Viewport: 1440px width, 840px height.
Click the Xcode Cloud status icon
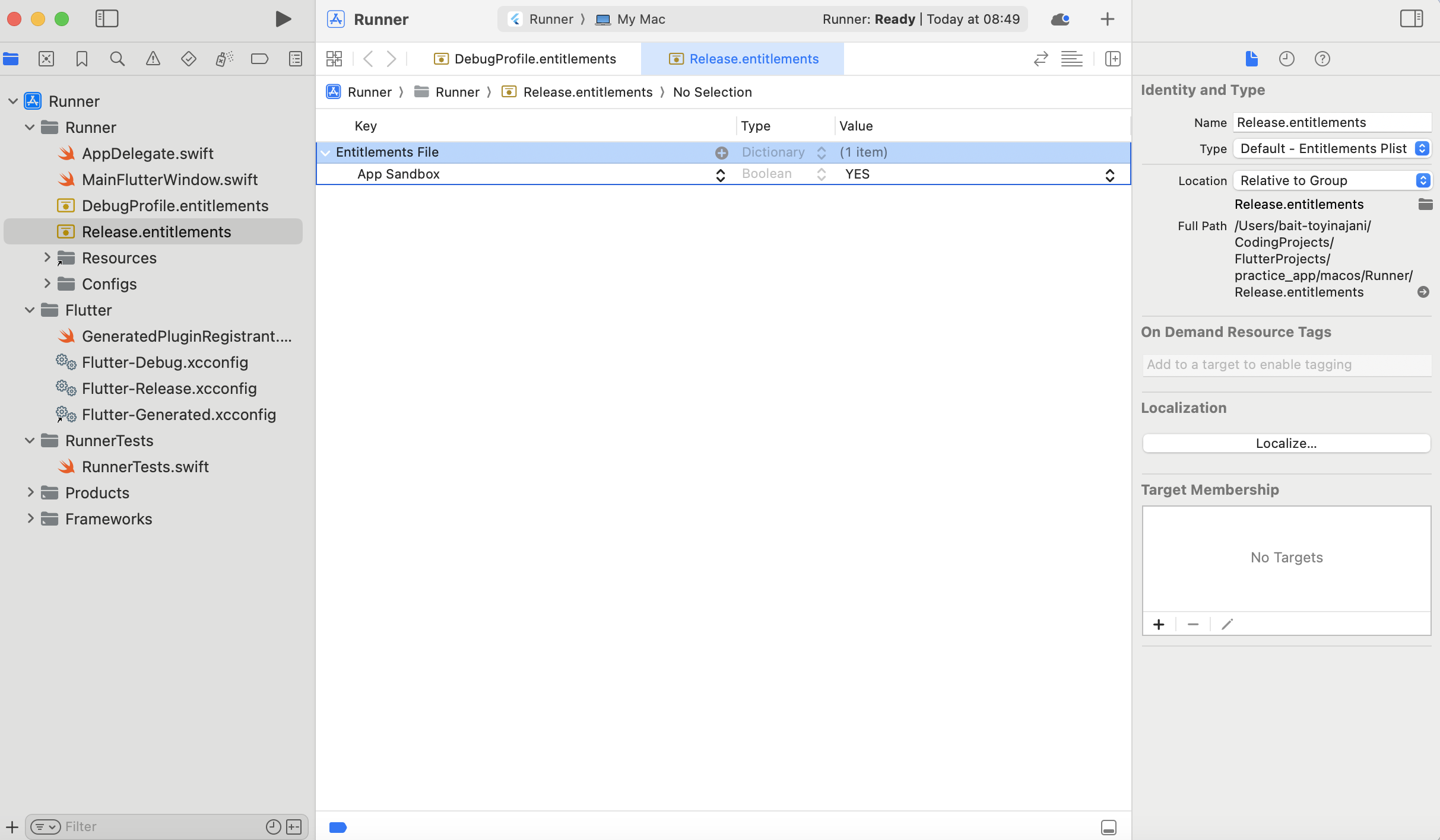(x=1060, y=20)
